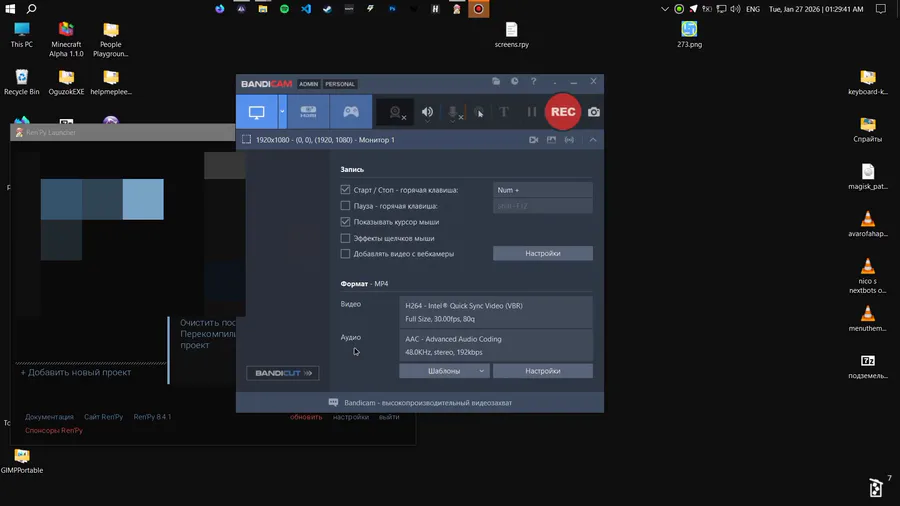
Task: Open screen recording mode dropdown arrow
Action: pos(282,112)
